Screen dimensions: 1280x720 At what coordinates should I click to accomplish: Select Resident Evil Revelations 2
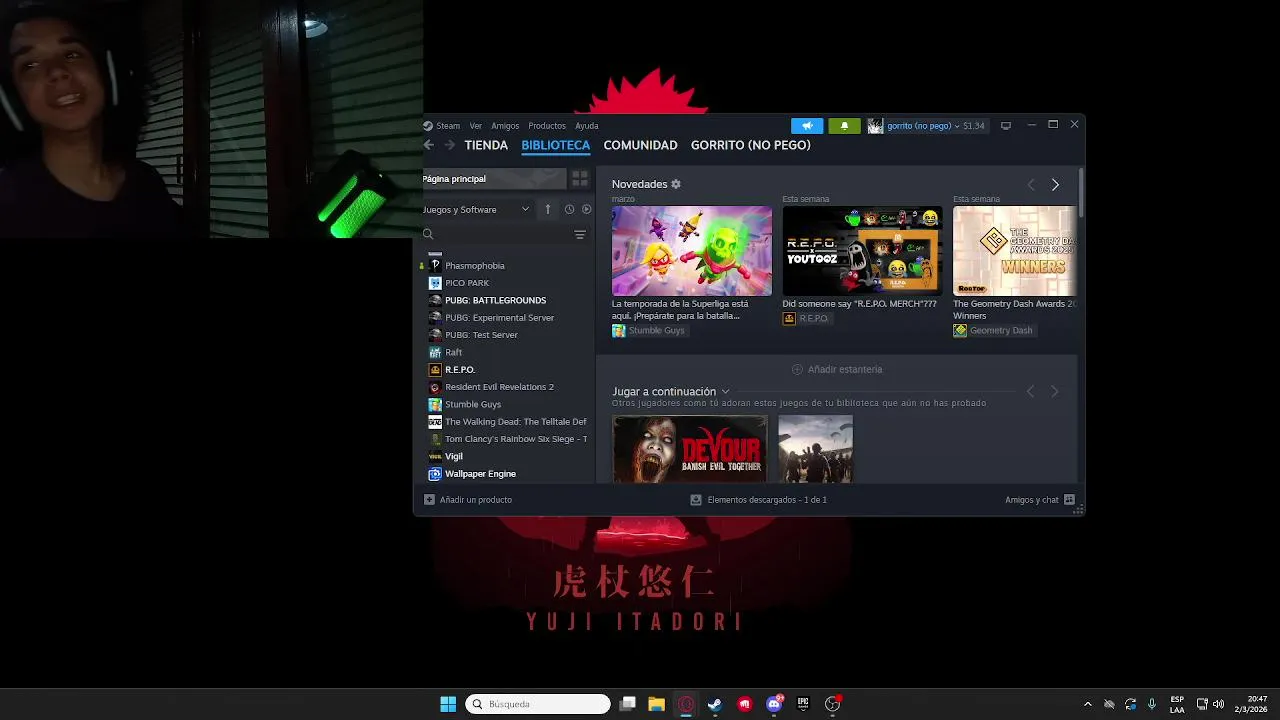coord(499,387)
